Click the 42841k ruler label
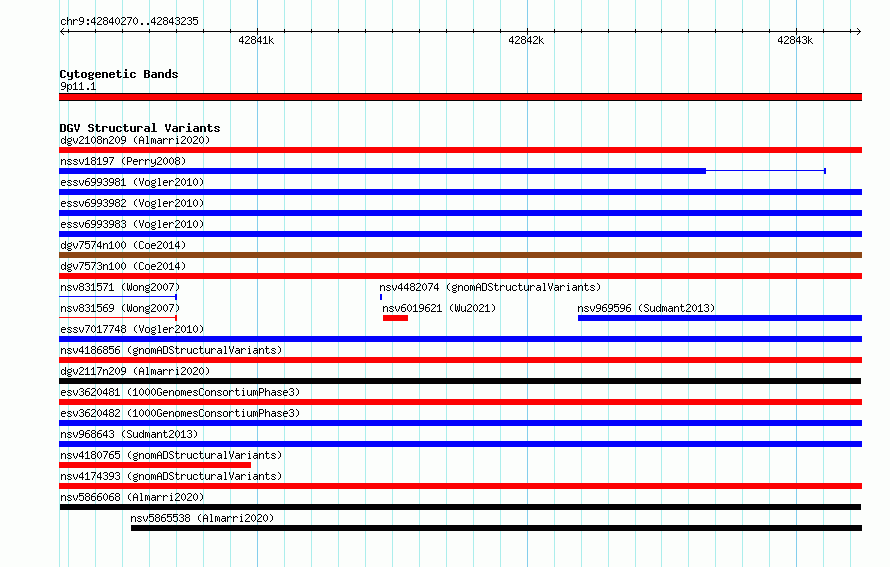This screenshot has width=890, height=567. click(x=256, y=40)
